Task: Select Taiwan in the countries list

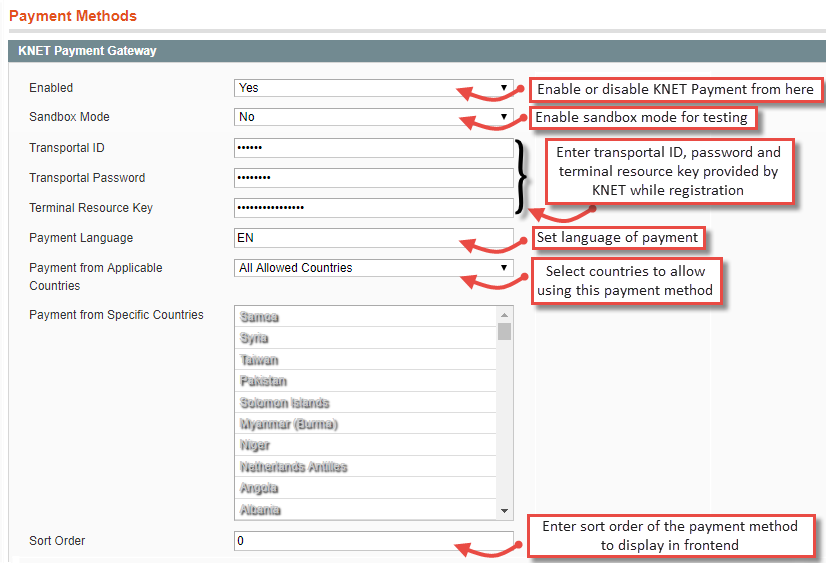Action: tap(366, 360)
